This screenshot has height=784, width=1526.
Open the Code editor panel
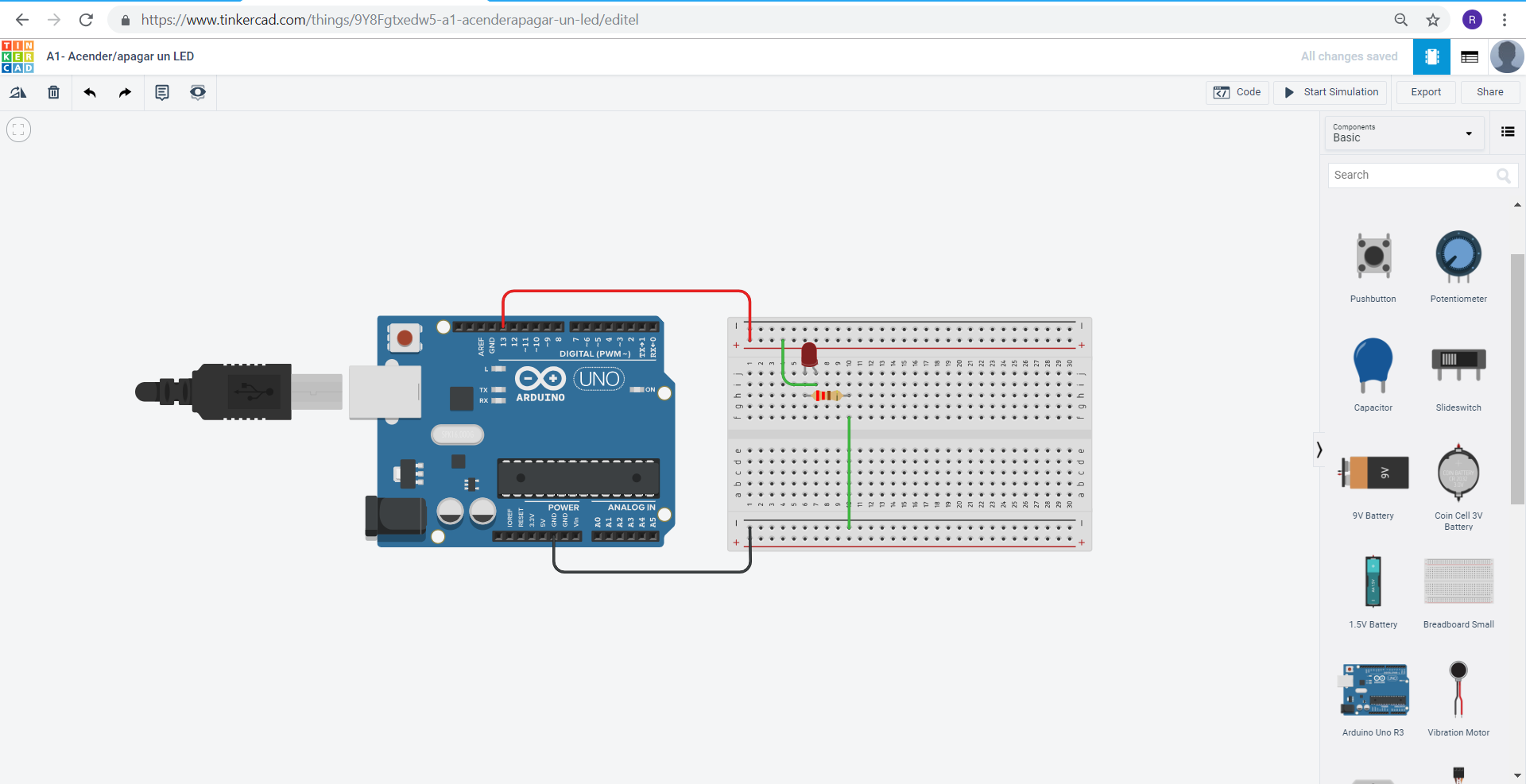pyautogui.click(x=1237, y=92)
